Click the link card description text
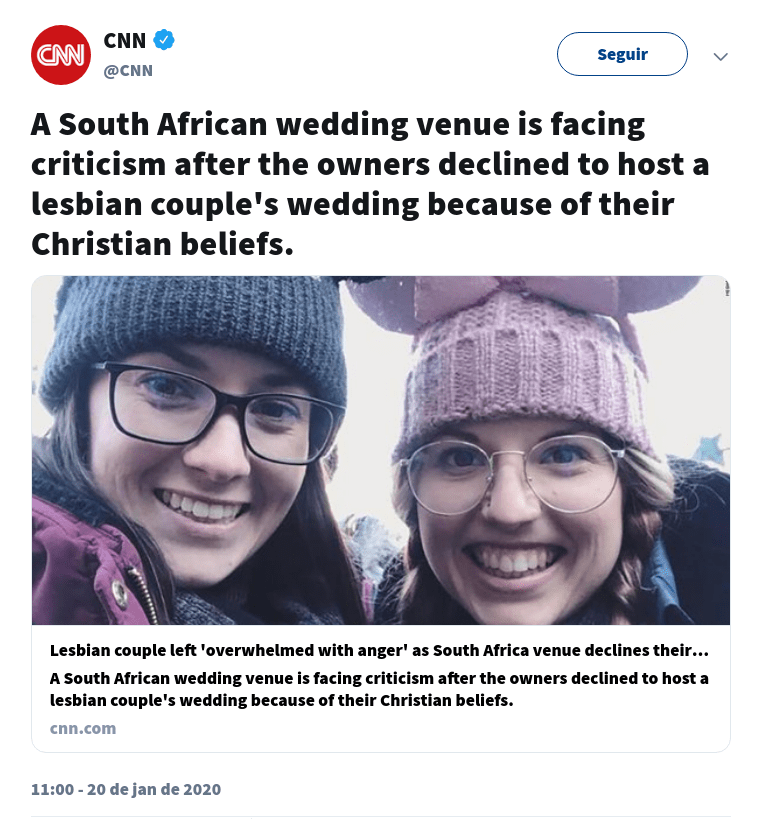Screen dimensions: 759x819 (x=379, y=690)
